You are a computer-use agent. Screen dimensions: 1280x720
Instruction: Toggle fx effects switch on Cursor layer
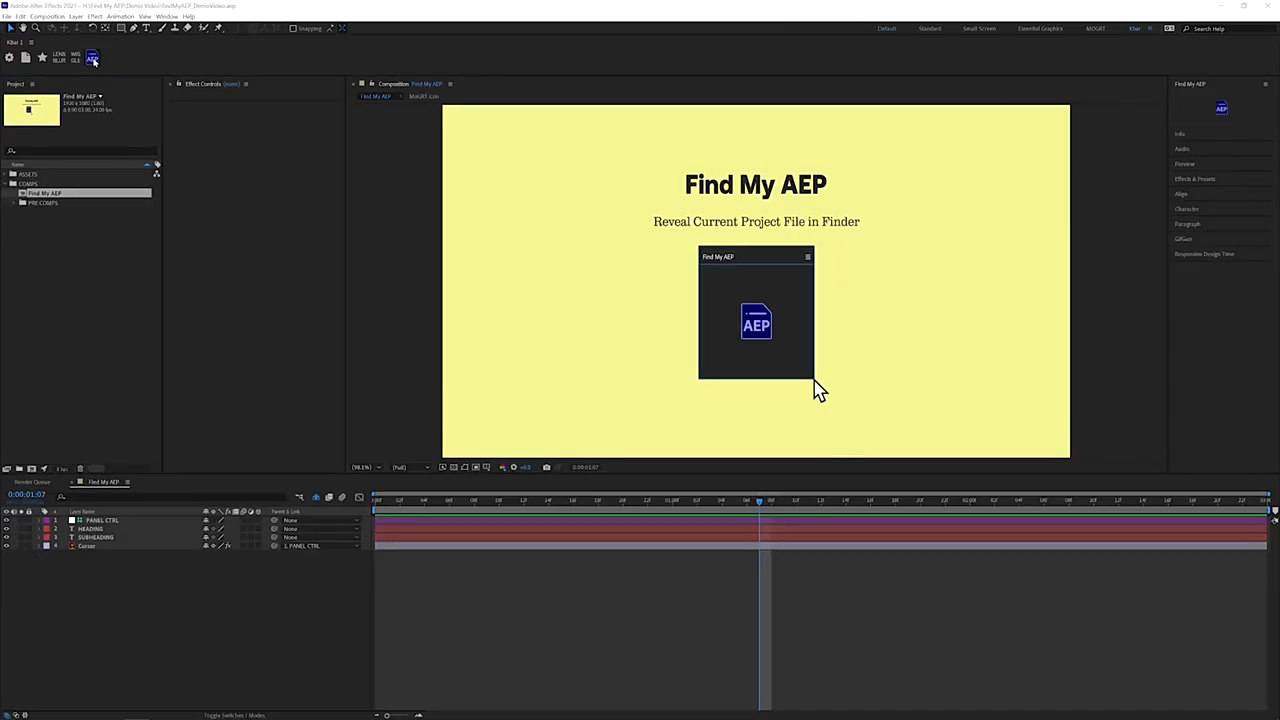click(x=228, y=546)
